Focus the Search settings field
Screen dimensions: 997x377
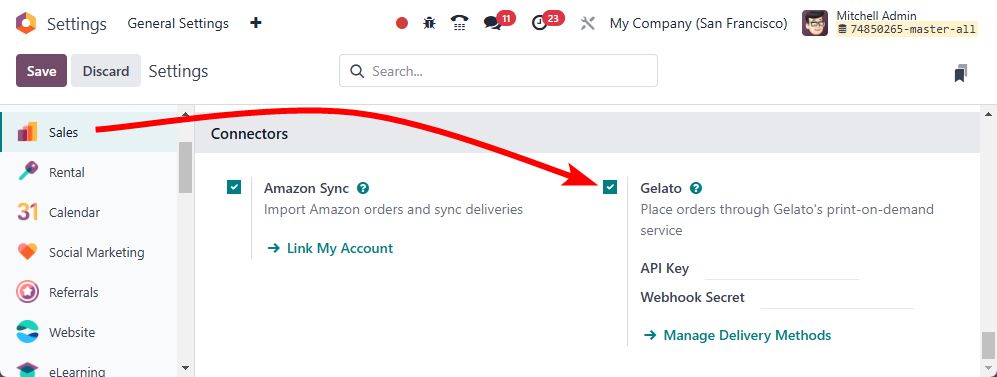(x=498, y=71)
